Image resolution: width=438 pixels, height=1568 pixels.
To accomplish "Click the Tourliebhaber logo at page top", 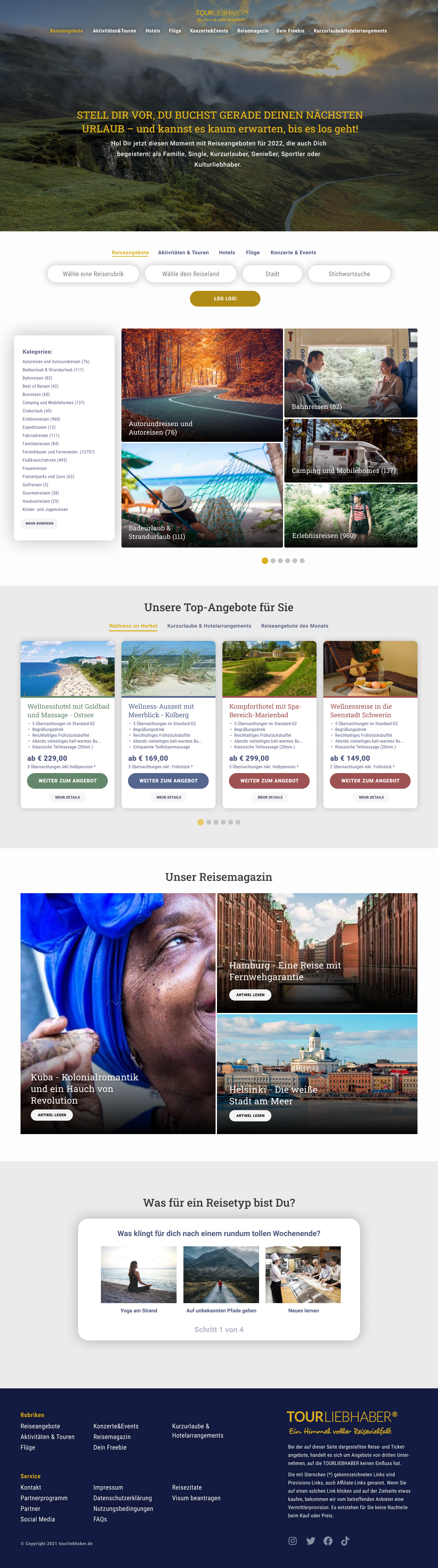I will (x=221, y=15).
